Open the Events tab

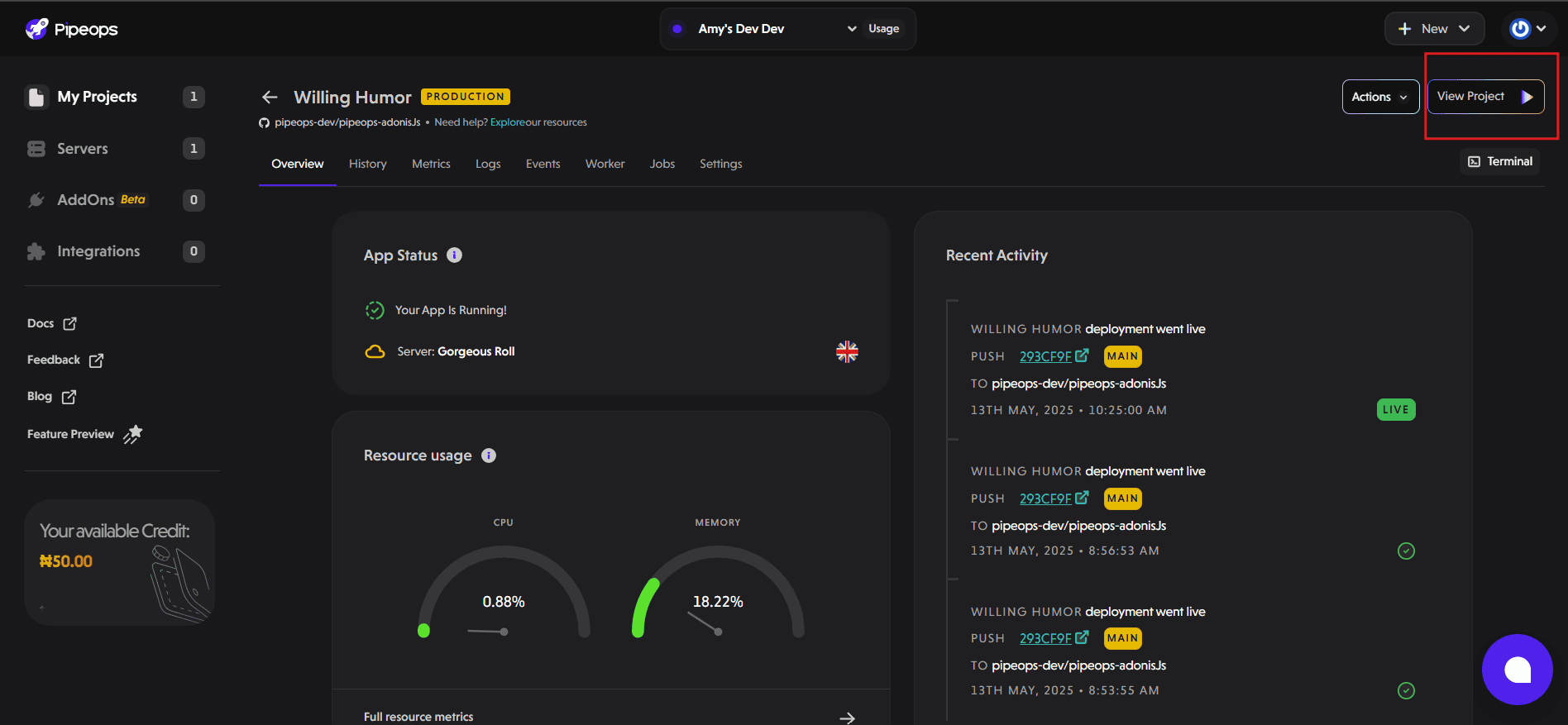pos(543,164)
